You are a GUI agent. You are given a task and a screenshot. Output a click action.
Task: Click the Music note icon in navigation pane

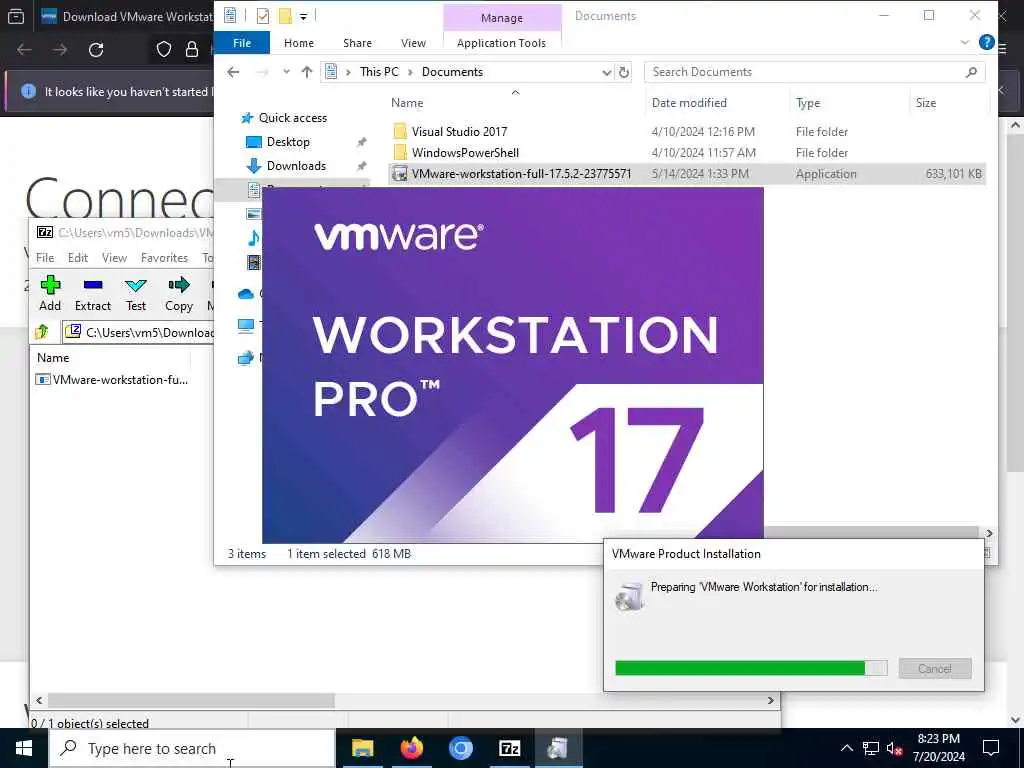pos(253,238)
